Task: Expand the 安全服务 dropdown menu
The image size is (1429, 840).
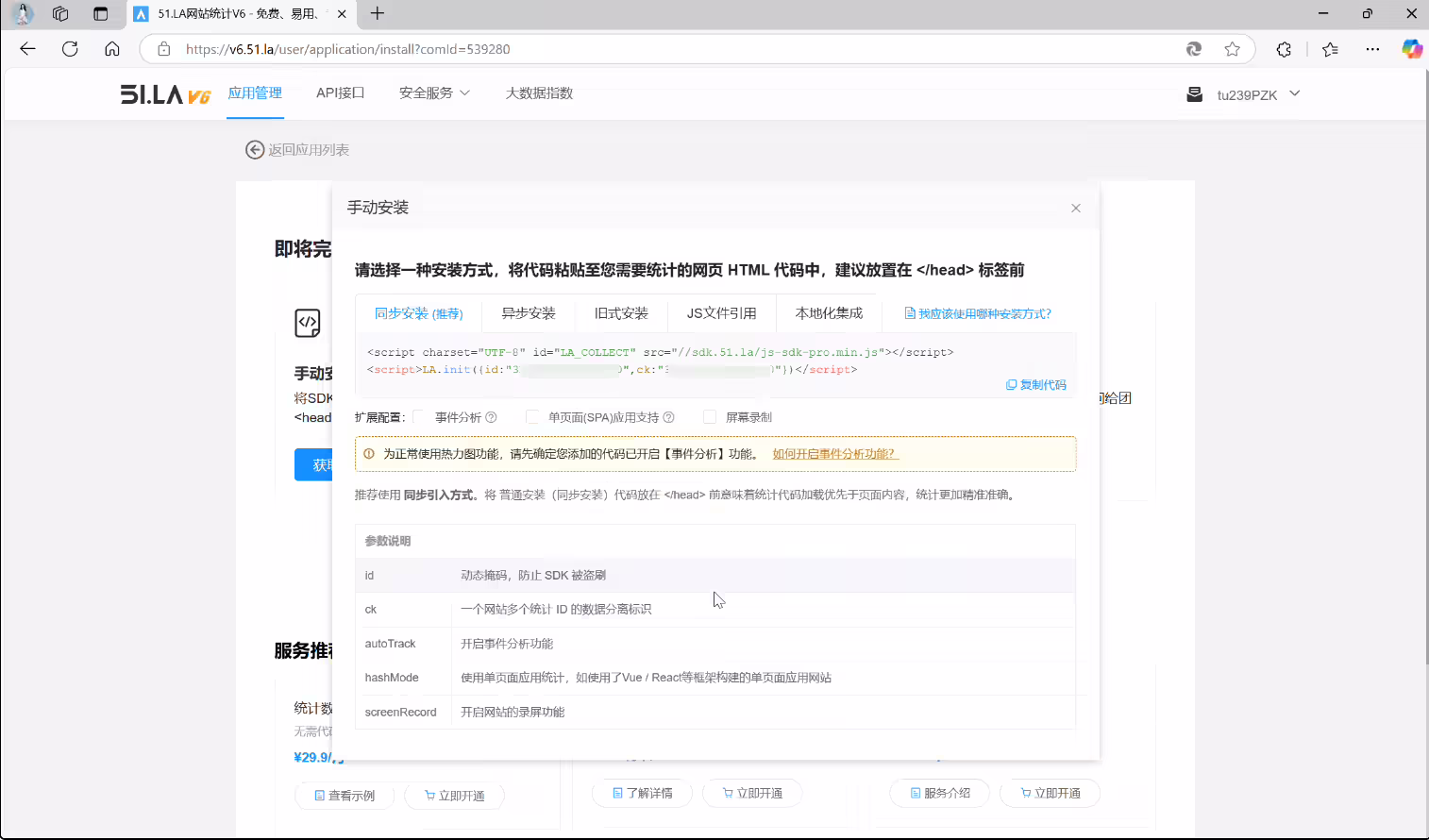Action: pyautogui.click(x=434, y=93)
